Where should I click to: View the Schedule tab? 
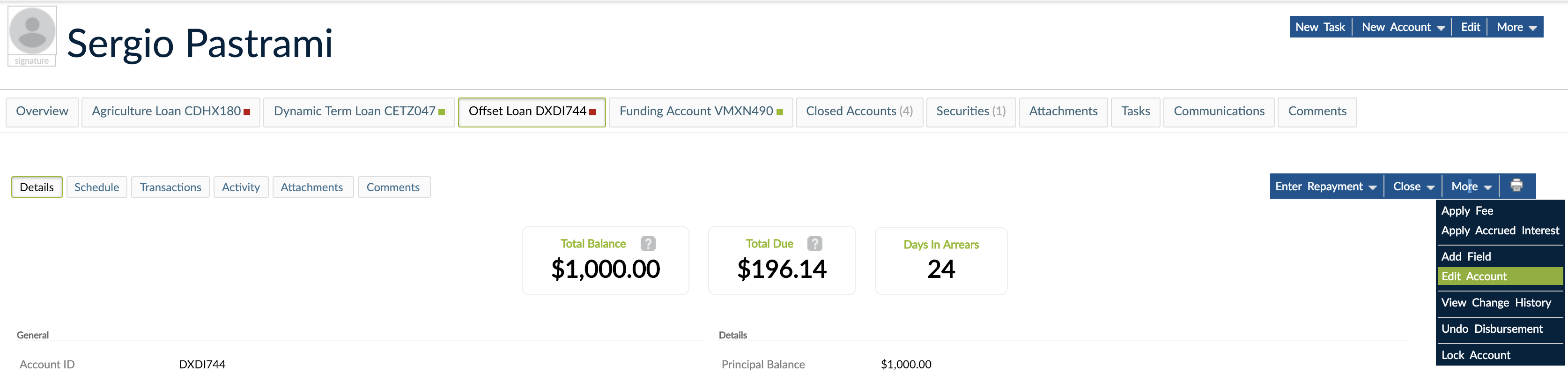96,187
